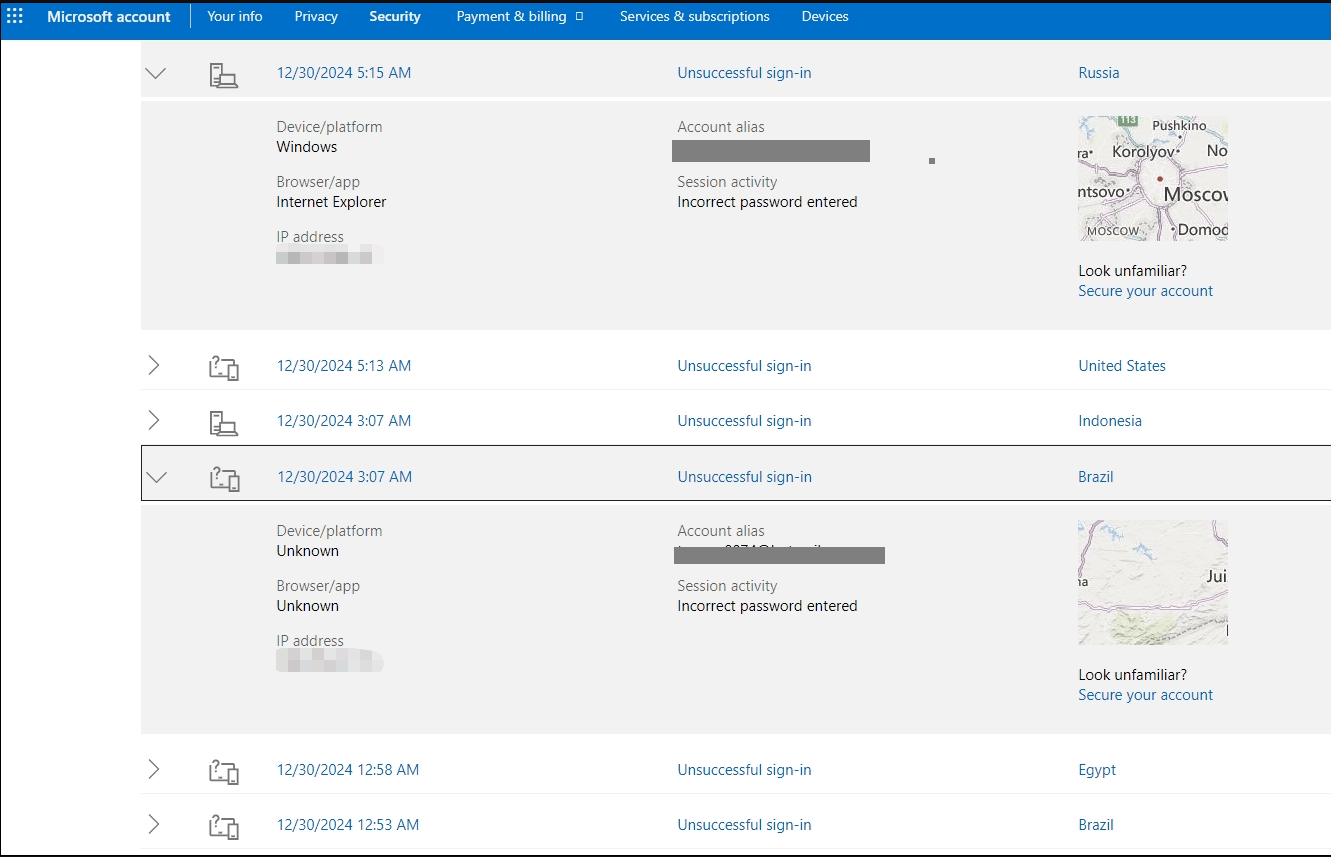The height and width of the screenshot is (857, 1331).
Task: Switch to the Devices tab
Action: coord(825,16)
